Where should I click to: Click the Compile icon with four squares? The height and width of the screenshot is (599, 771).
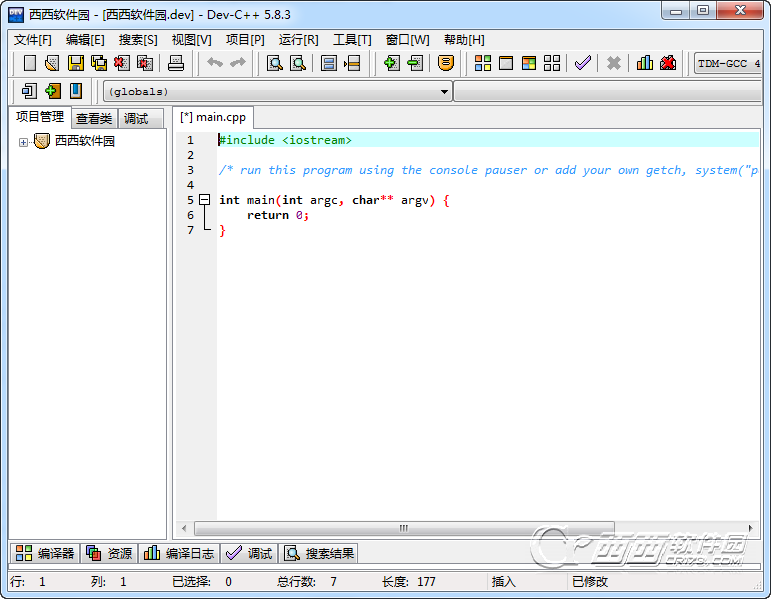click(x=483, y=63)
